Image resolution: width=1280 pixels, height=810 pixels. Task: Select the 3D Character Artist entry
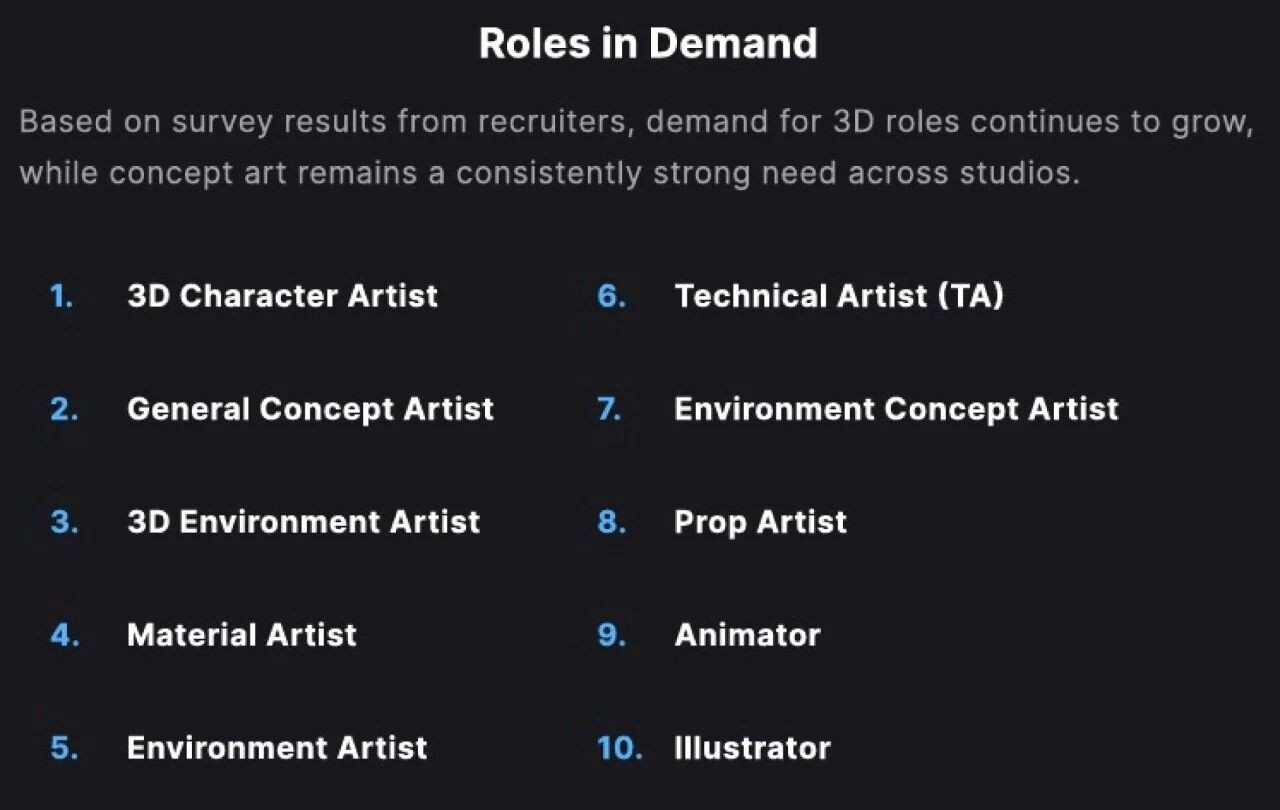point(283,296)
